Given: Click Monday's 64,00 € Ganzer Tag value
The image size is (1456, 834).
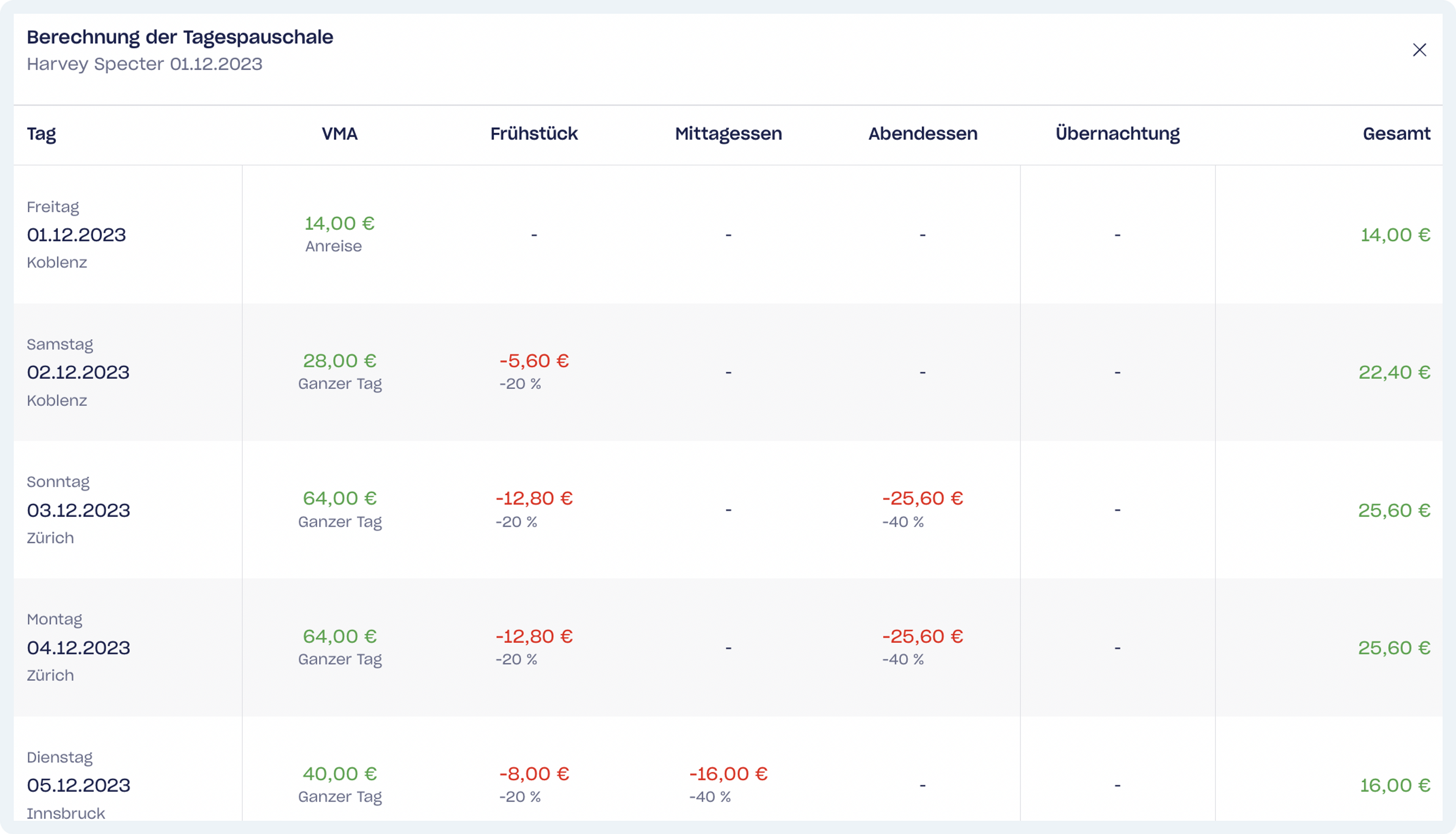Looking at the screenshot, I should click(x=339, y=636).
